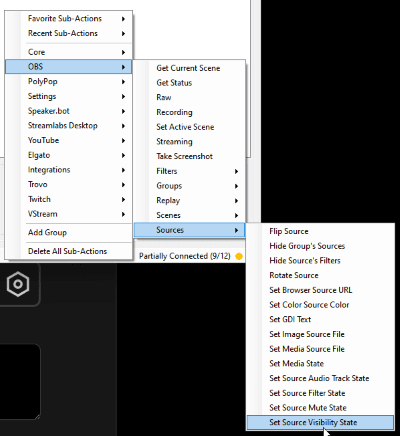The image size is (400, 436).
Task: Choose Rotate Source
Action: [x=320, y=275]
